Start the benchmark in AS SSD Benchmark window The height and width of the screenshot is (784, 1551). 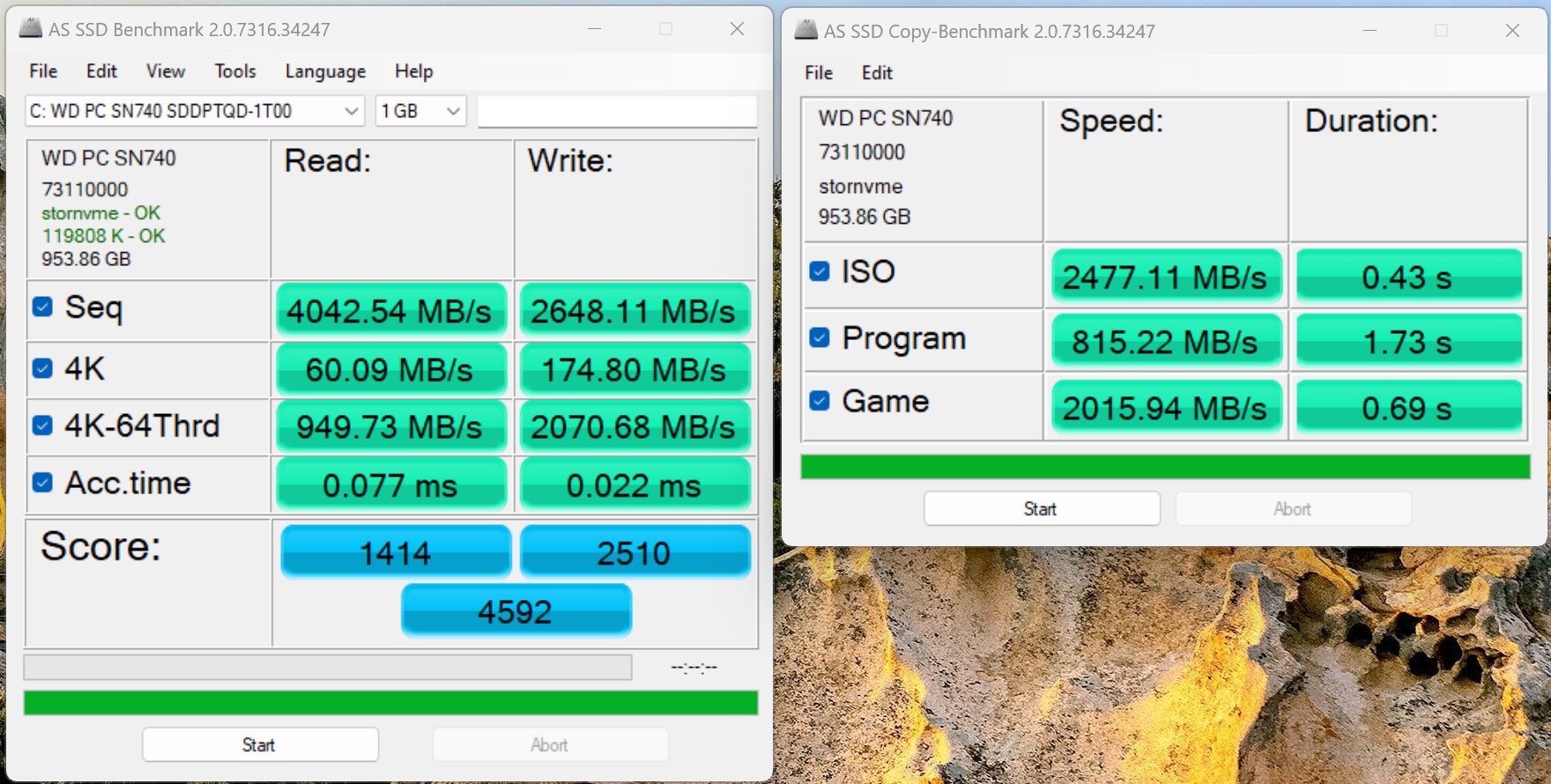point(260,744)
